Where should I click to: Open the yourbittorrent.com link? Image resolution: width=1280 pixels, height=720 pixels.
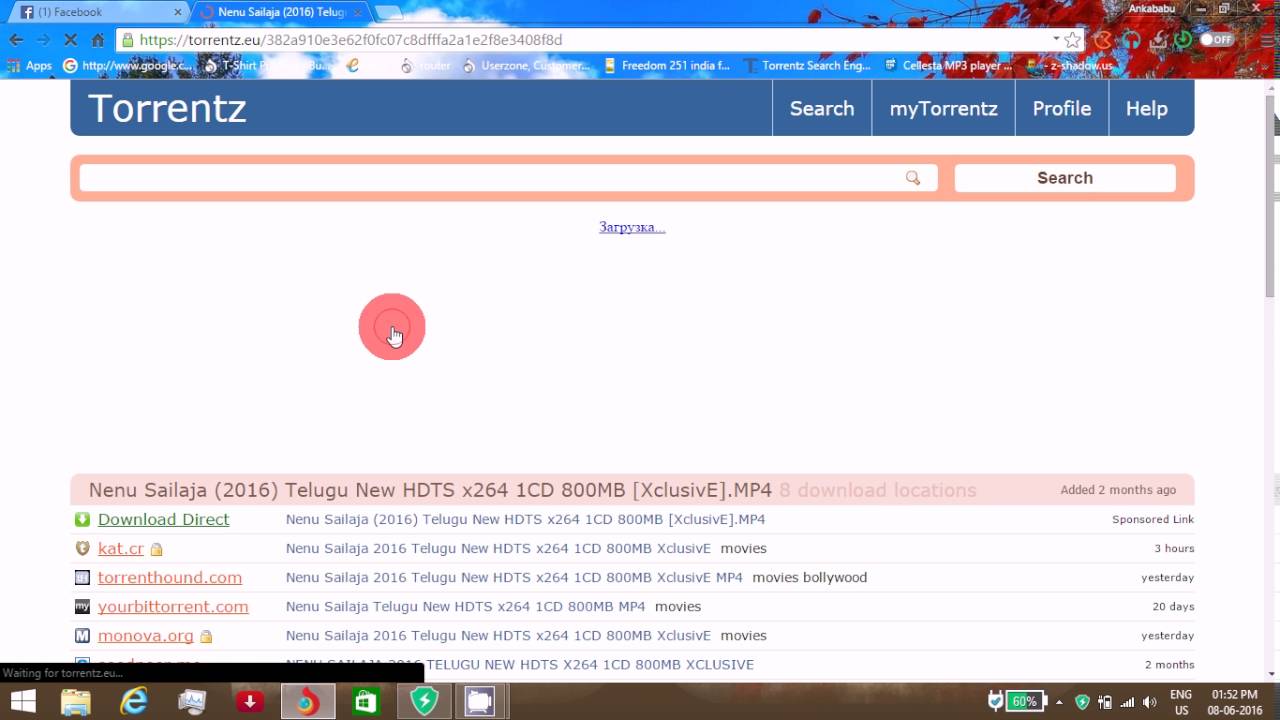pyautogui.click(x=173, y=606)
